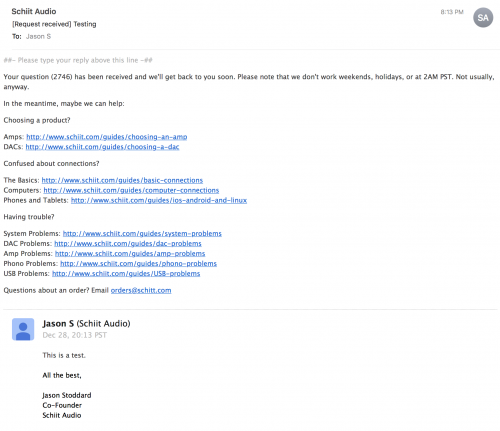Open the ios-android-and-linux guide link
The height and width of the screenshot is (431, 500).
coord(159,200)
